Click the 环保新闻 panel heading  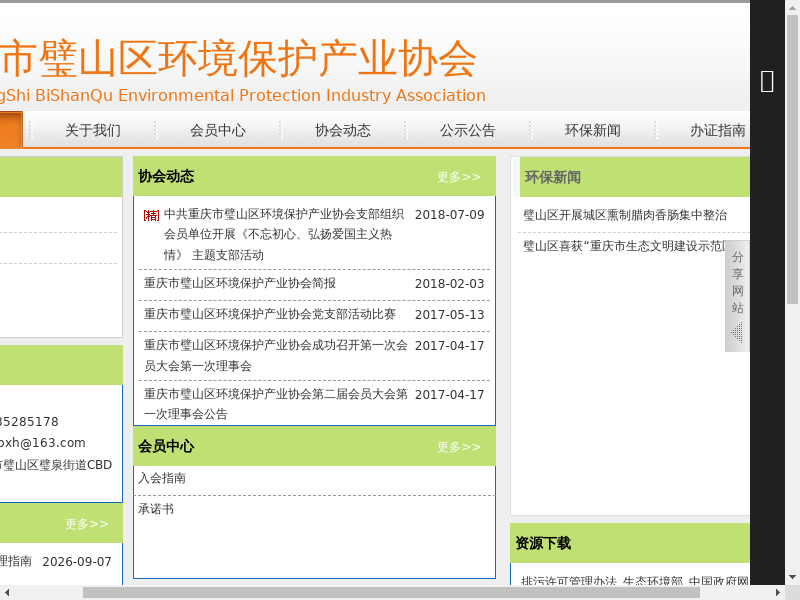coord(553,177)
